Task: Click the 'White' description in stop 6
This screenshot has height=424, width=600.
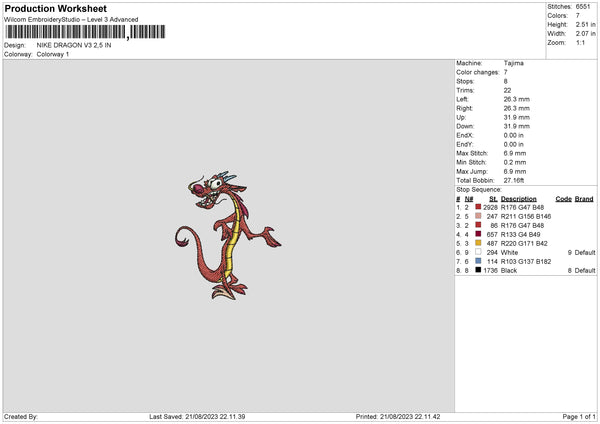Action: pyautogui.click(x=509, y=253)
